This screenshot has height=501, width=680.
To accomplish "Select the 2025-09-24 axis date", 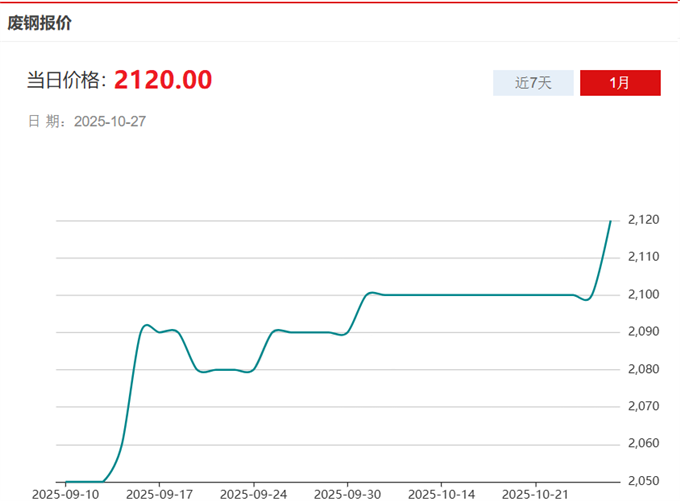I will tap(253, 494).
